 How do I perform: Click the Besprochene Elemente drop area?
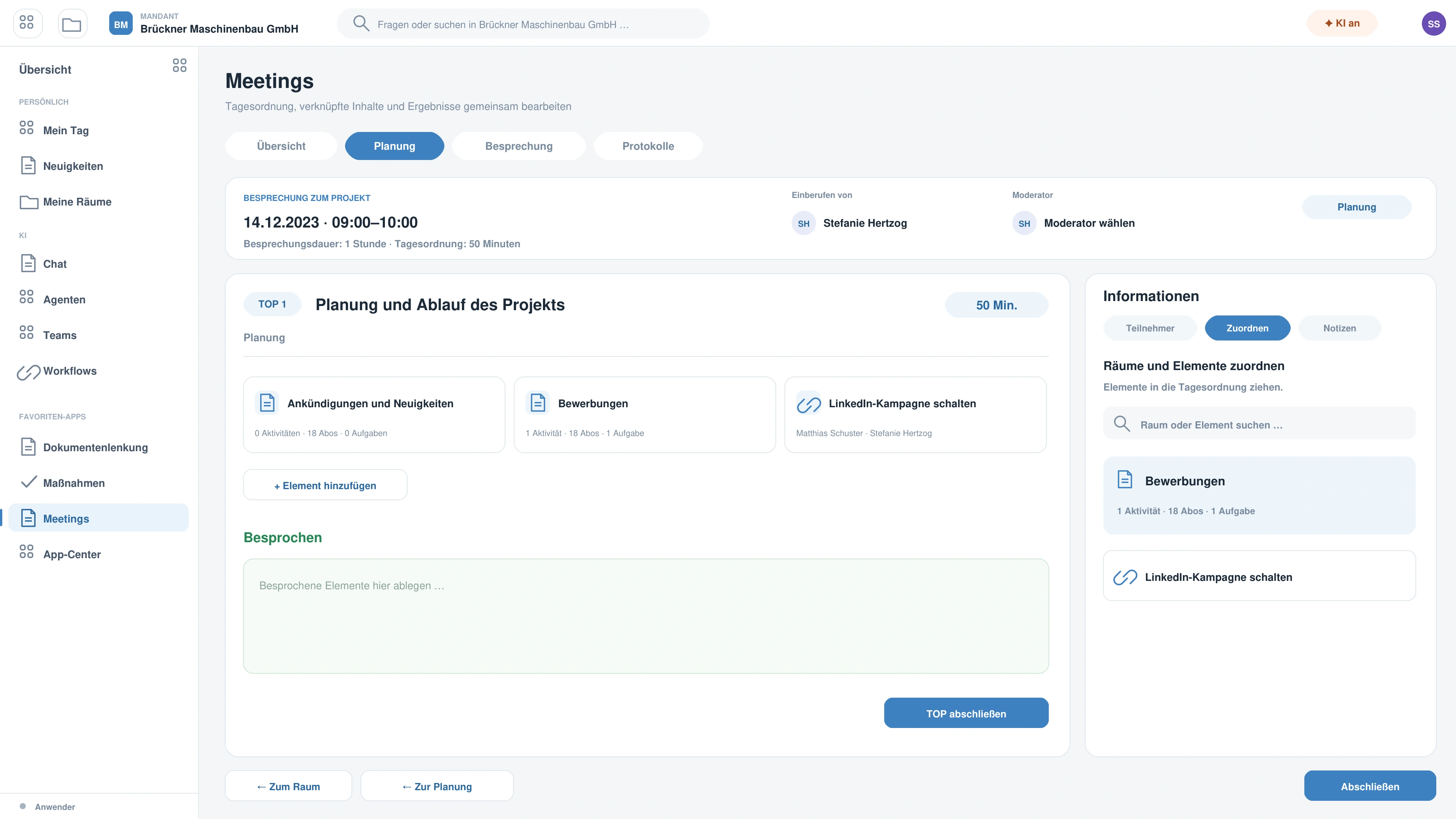pyautogui.click(x=645, y=616)
